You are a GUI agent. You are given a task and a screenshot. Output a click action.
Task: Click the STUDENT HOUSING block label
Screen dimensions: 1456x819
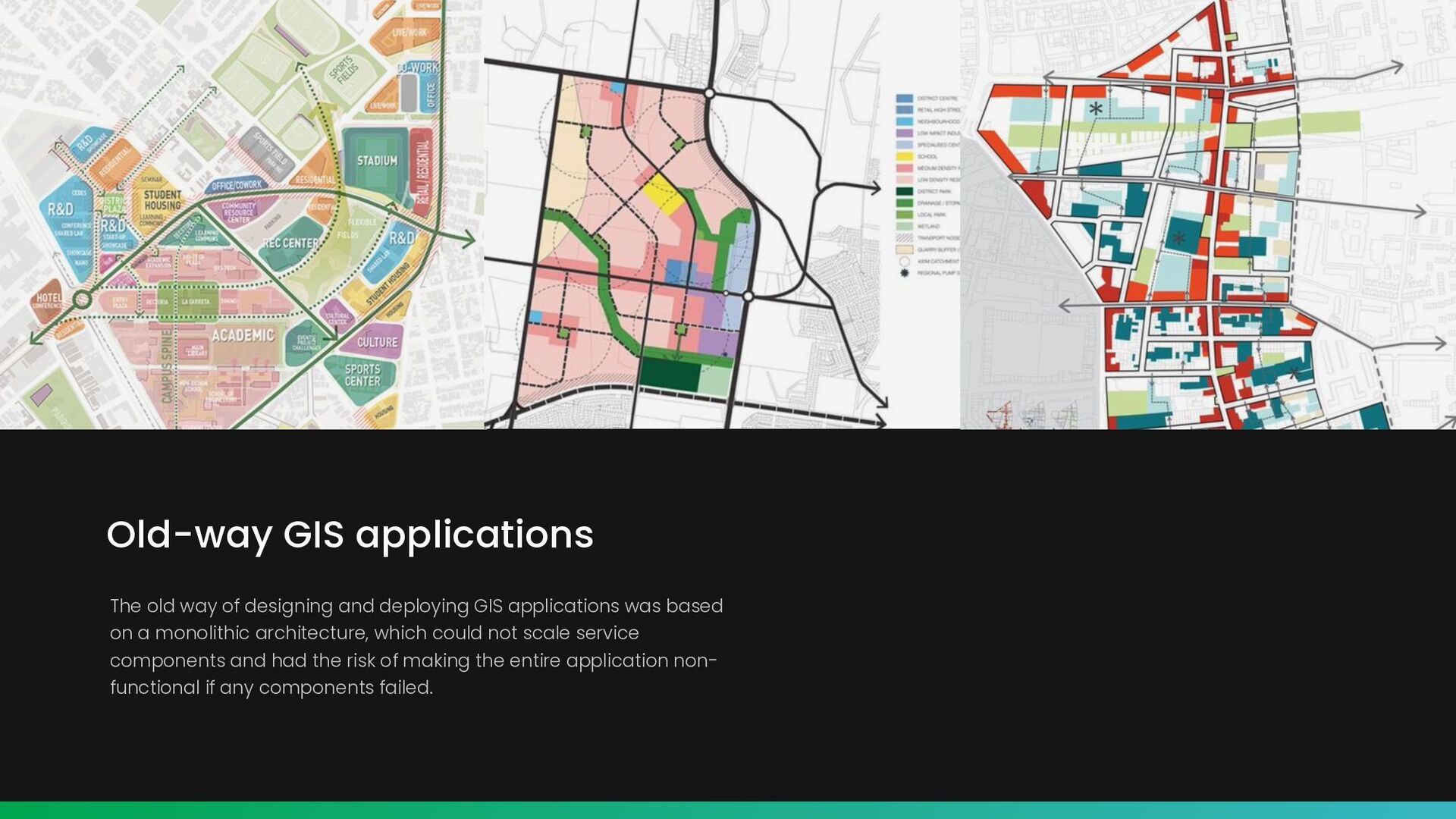click(x=162, y=200)
